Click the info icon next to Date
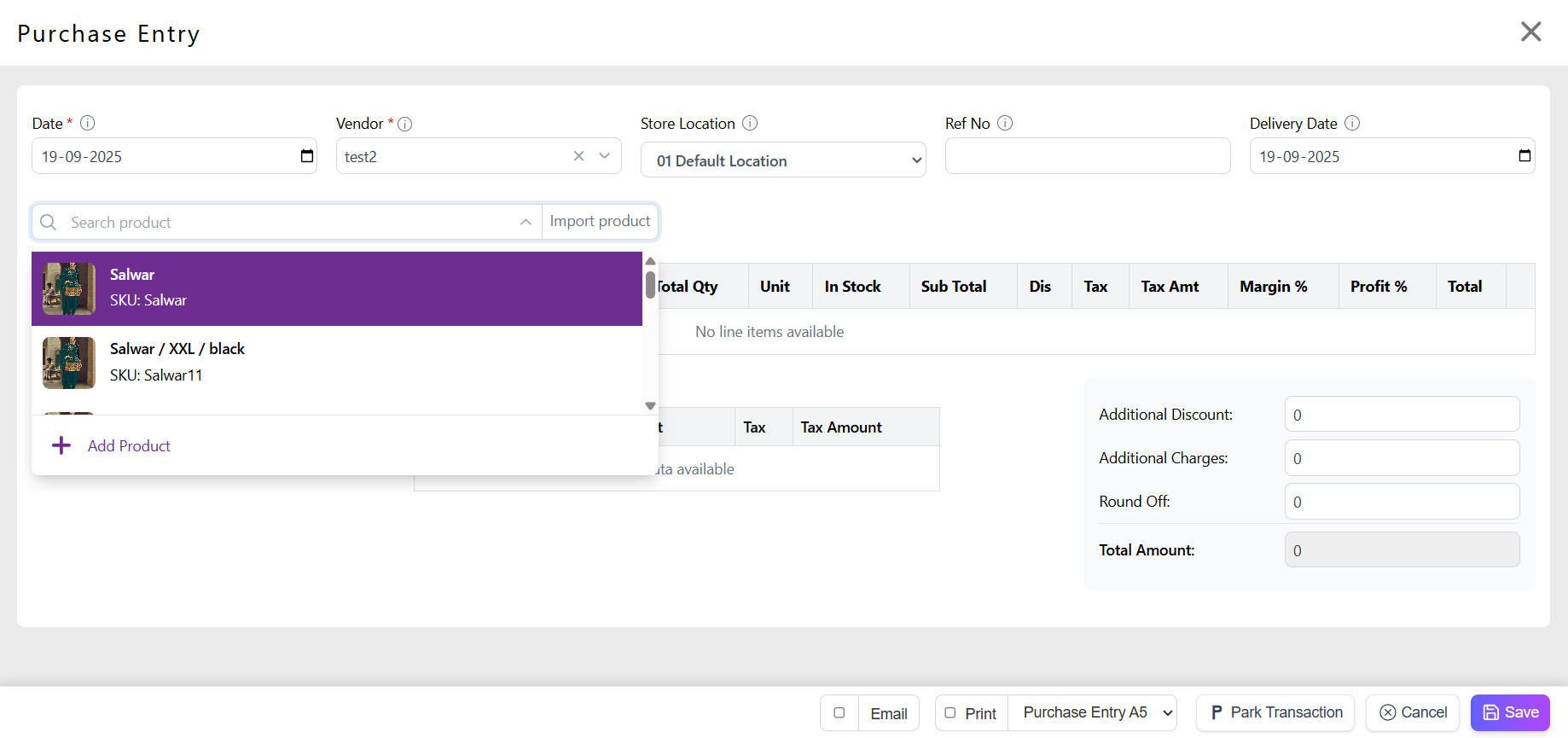1568x738 pixels. point(87,123)
